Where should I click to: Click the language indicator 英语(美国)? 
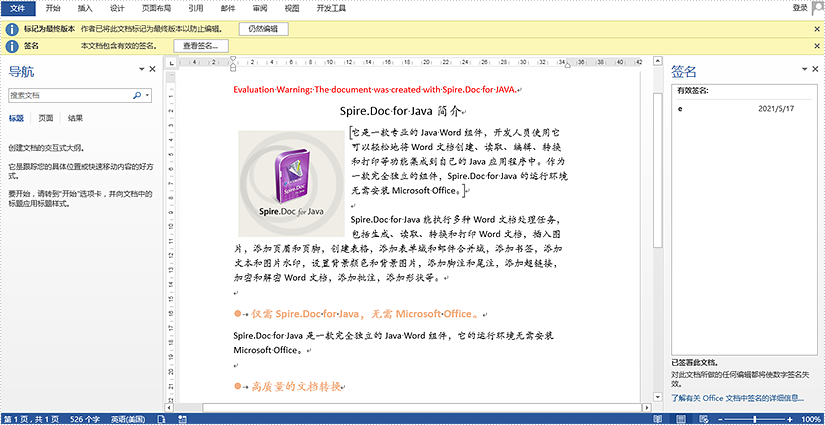128,419
